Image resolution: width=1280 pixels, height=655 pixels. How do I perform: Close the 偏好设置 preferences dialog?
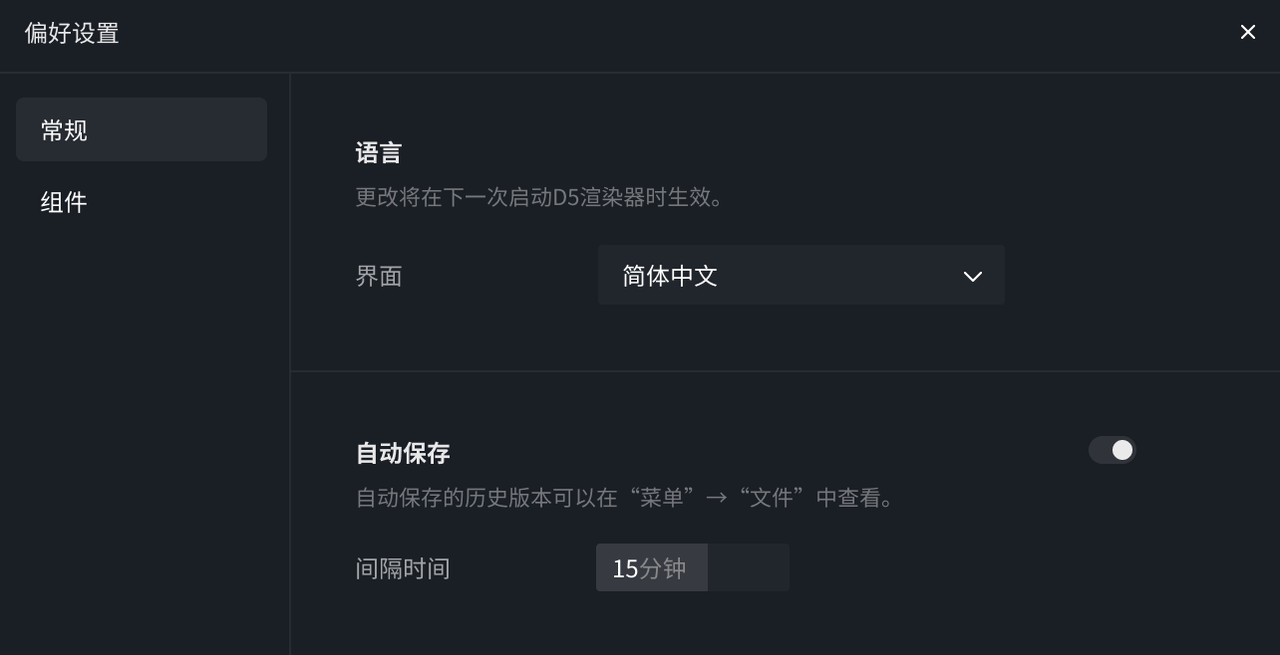pos(1248,32)
